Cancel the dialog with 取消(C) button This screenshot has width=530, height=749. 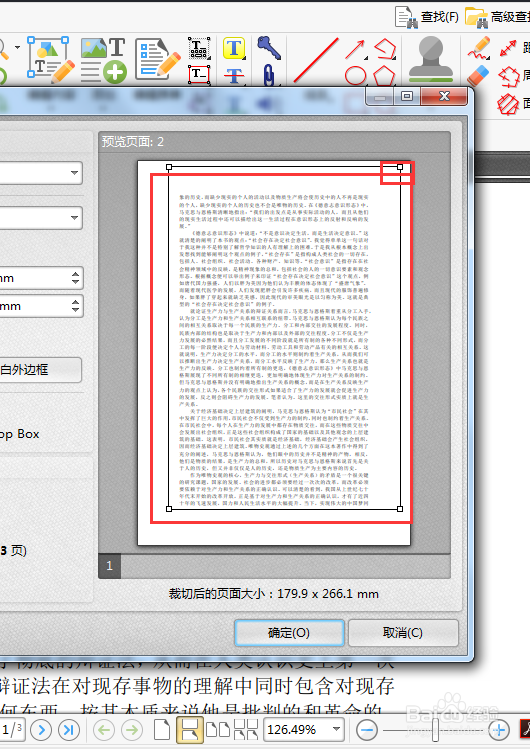(403, 633)
